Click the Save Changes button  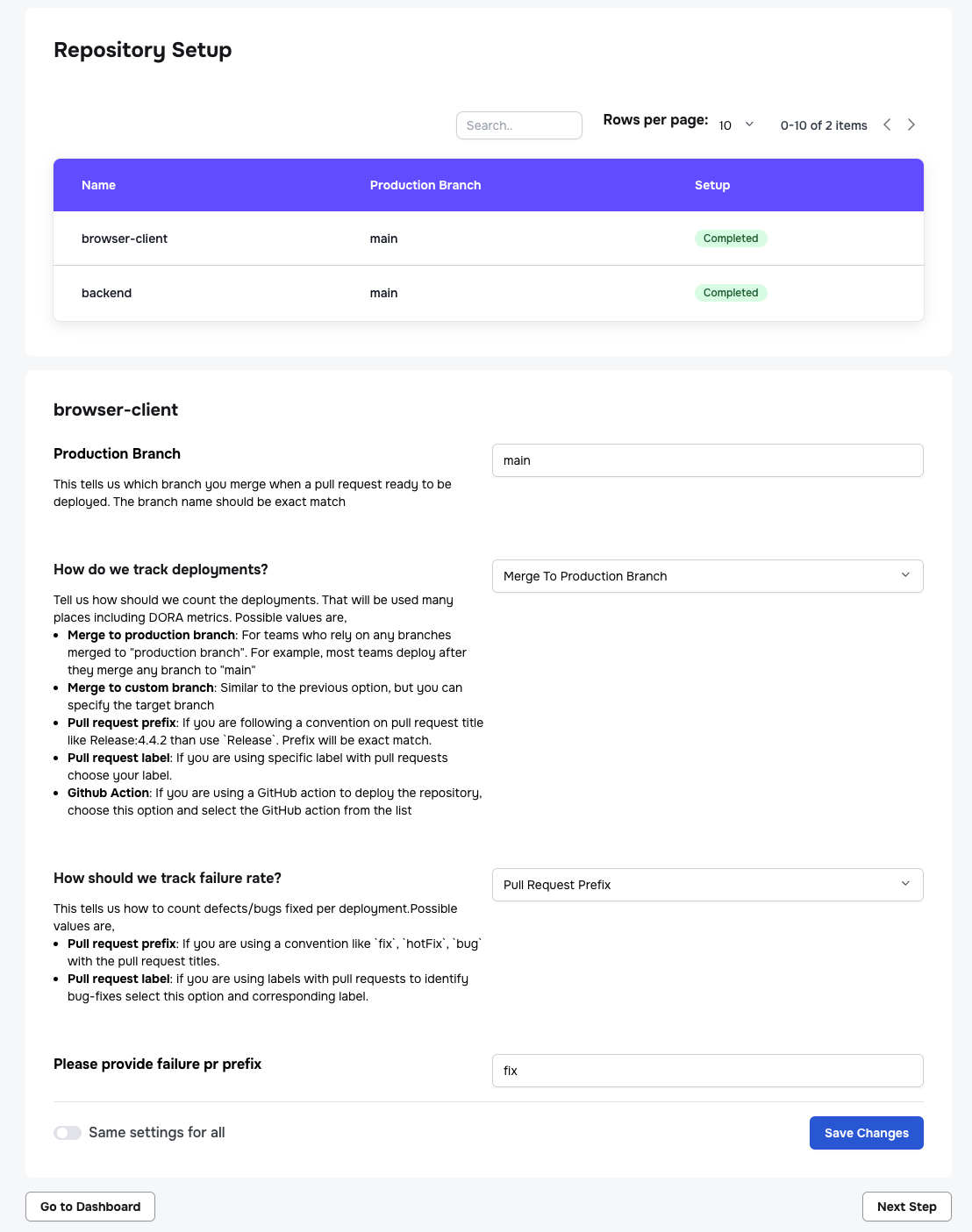(x=866, y=1133)
